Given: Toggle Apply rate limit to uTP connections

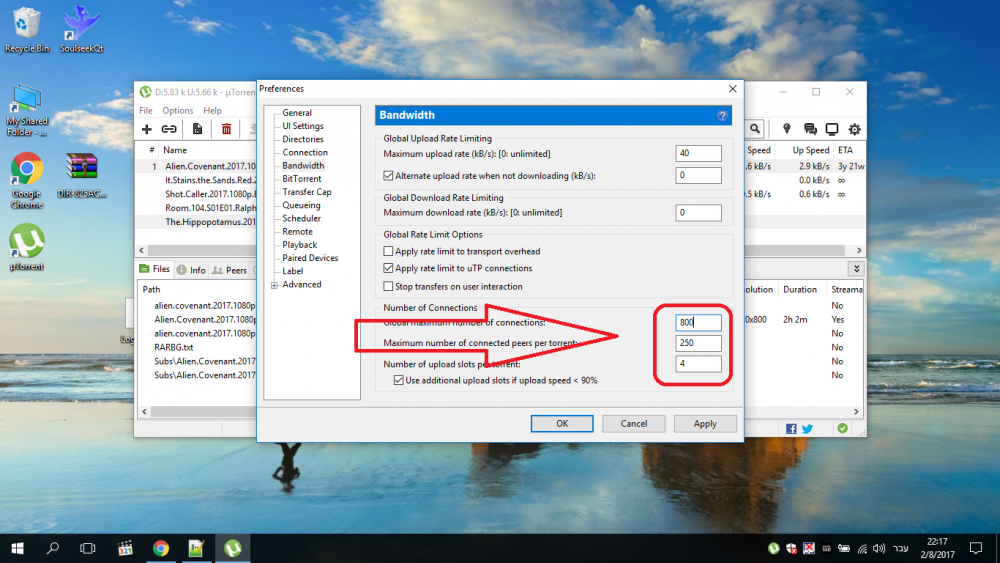Looking at the screenshot, I should click(x=388, y=268).
